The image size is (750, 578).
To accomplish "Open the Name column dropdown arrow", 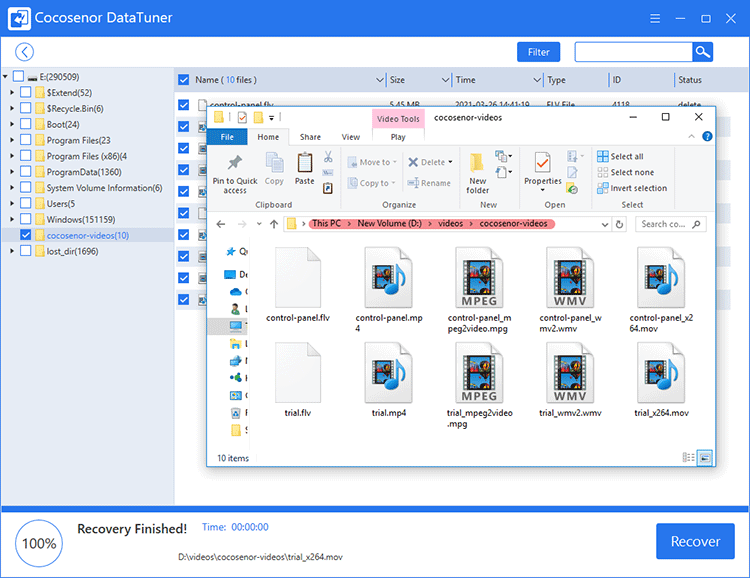I will pyautogui.click(x=379, y=80).
